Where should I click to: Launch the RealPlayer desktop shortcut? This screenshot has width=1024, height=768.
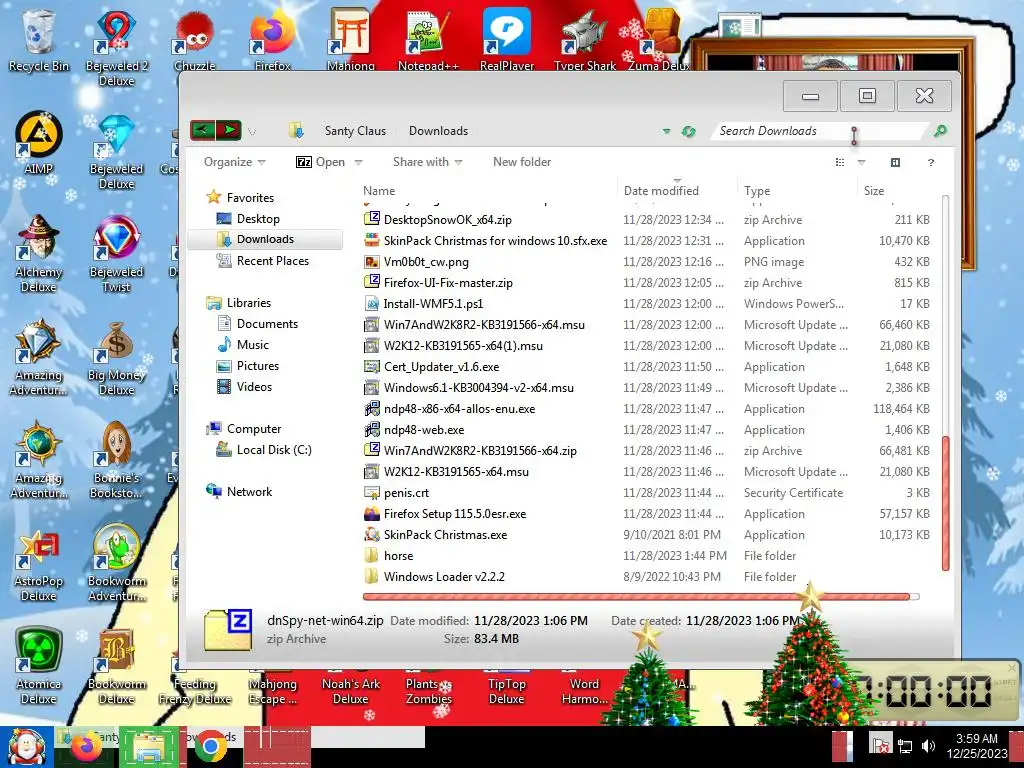[506, 39]
